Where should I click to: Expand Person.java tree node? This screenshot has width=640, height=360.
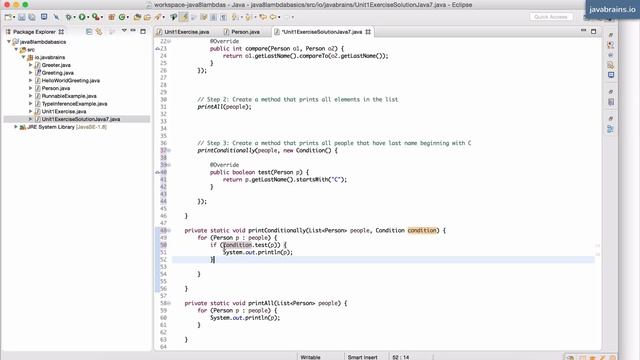(x=31, y=88)
